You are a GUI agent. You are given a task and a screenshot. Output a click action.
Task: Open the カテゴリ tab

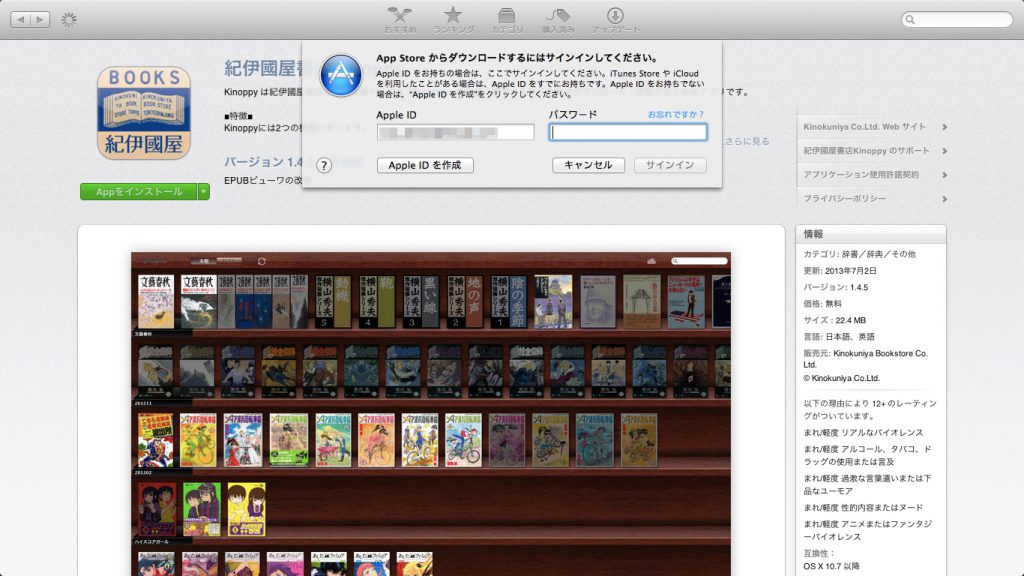coord(507,20)
